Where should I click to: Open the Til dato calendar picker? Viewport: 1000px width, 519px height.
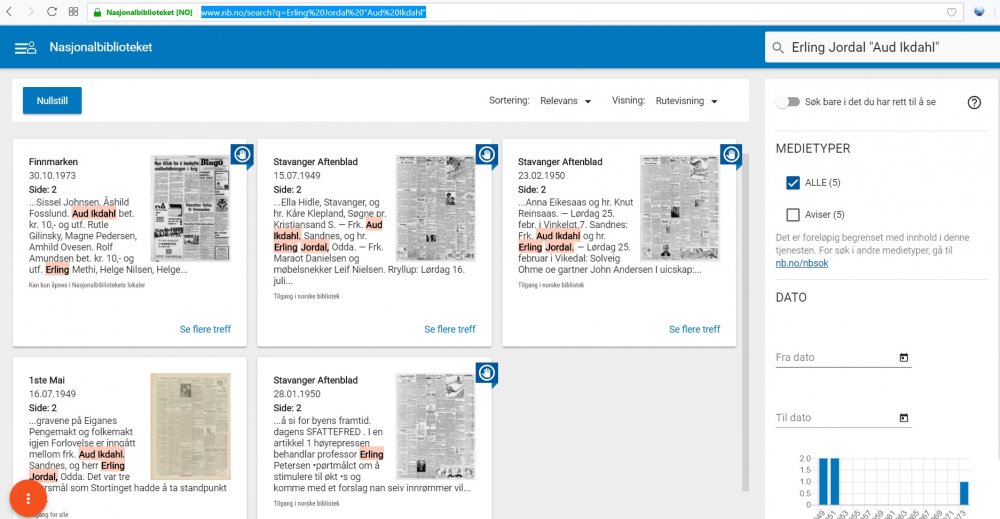click(904, 417)
